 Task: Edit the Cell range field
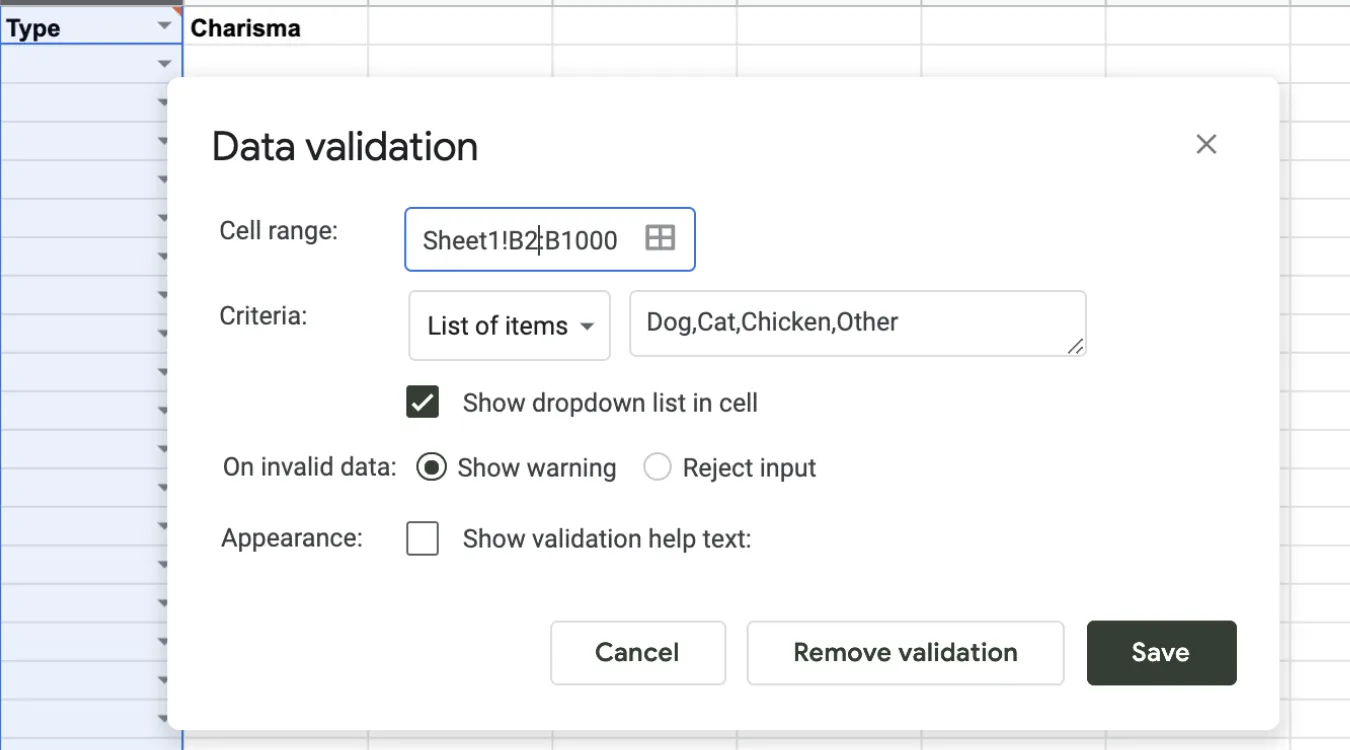click(x=520, y=239)
